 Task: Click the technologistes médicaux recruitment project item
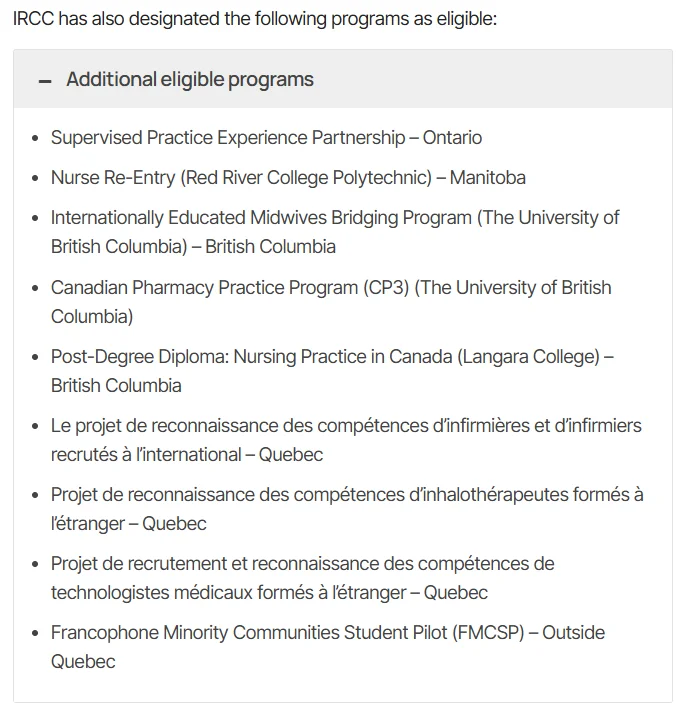point(302,564)
